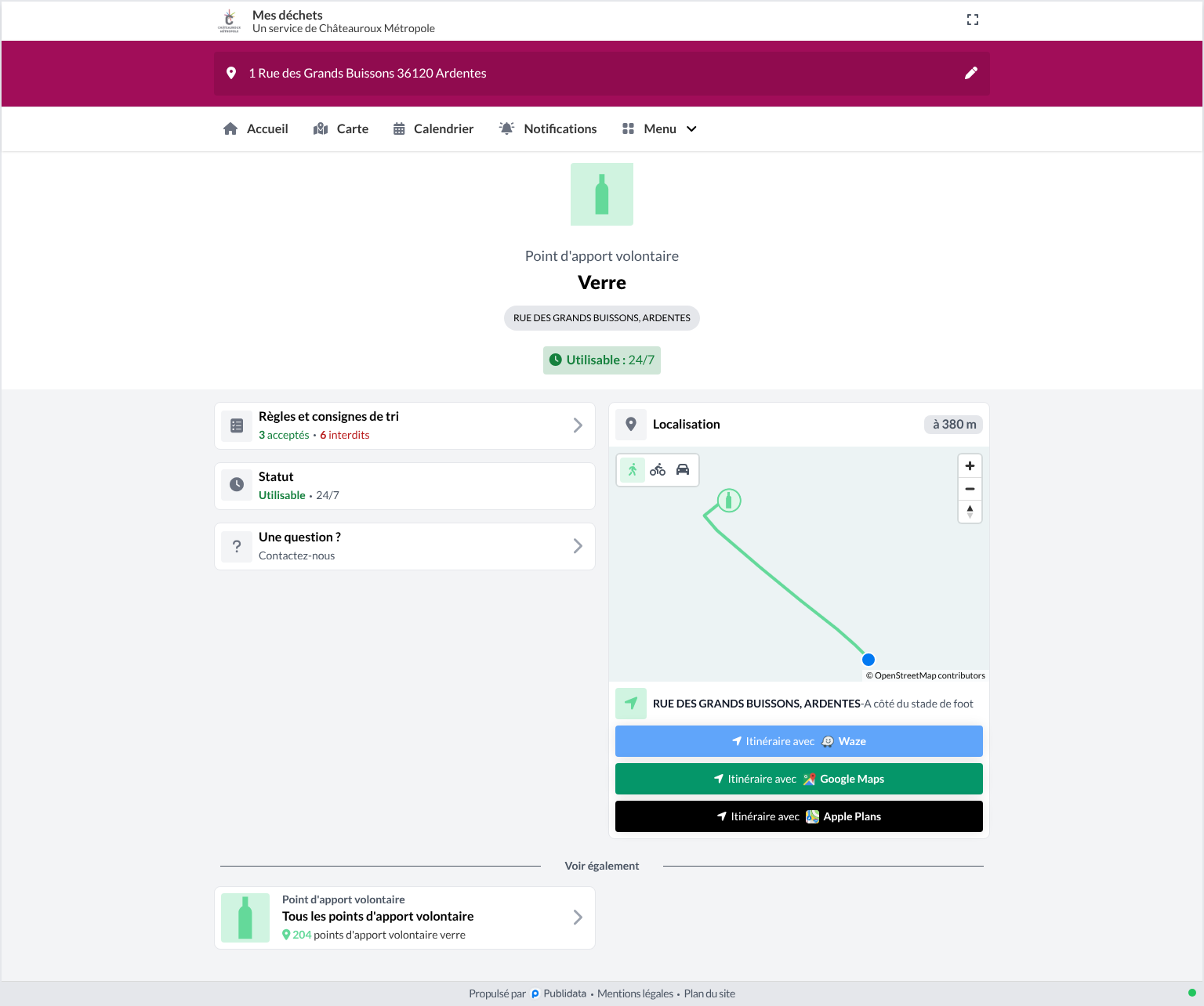Click the pencil edit address icon
The width and height of the screenshot is (1204, 1006).
pyautogui.click(x=971, y=73)
